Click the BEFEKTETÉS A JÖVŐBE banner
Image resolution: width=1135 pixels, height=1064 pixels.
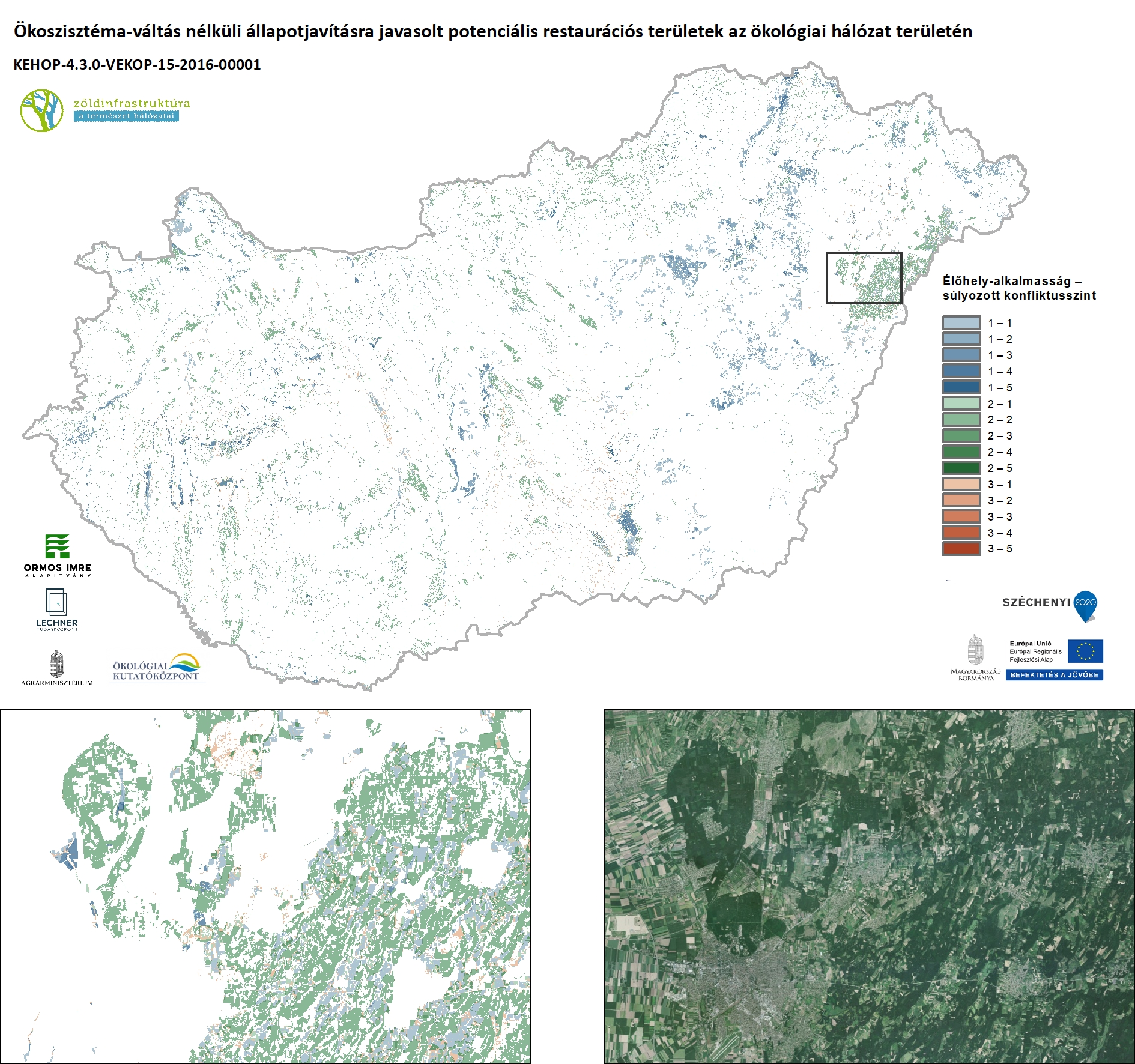point(1054,675)
